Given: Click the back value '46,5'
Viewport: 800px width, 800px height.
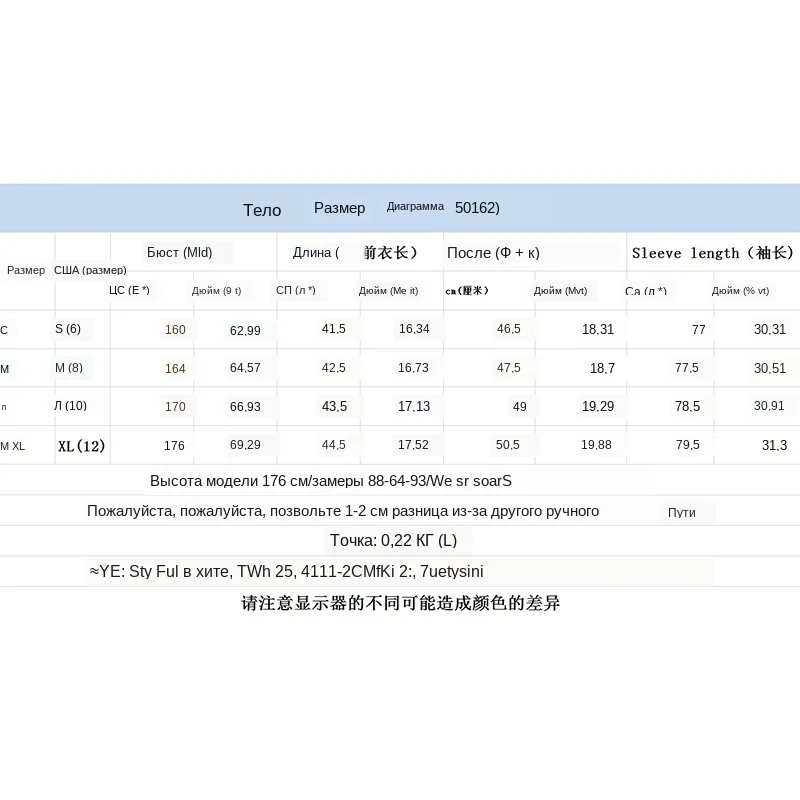Looking at the screenshot, I should click(x=509, y=329).
